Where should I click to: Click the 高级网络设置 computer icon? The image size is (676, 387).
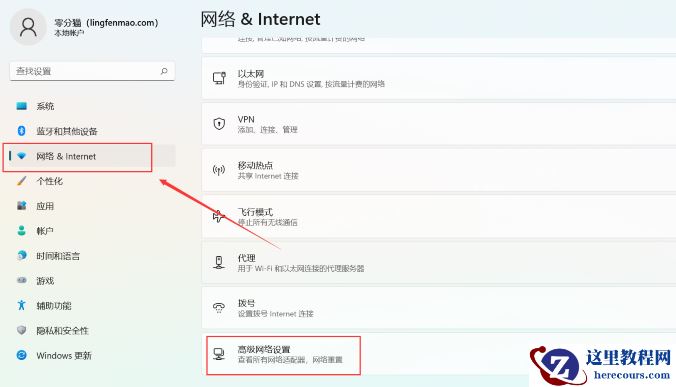tap(219, 354)
